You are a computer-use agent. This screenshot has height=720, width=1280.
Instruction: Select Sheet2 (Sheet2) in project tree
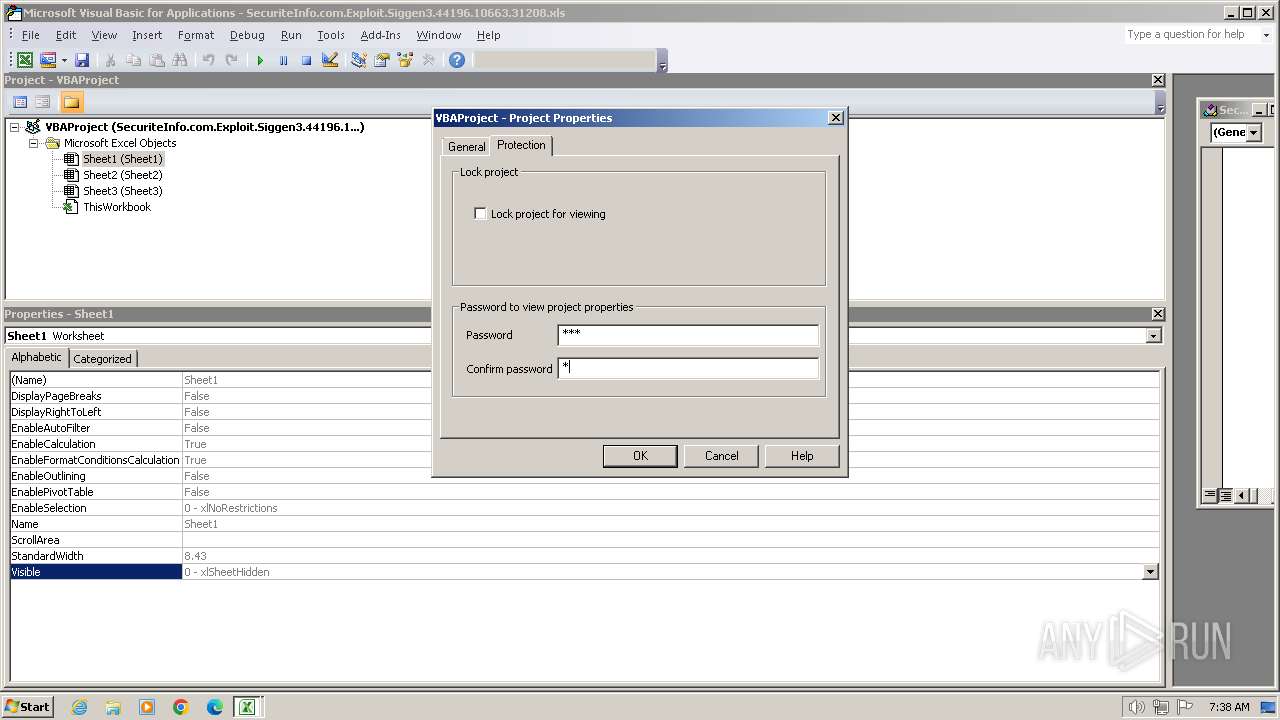(x=122, y=175)
